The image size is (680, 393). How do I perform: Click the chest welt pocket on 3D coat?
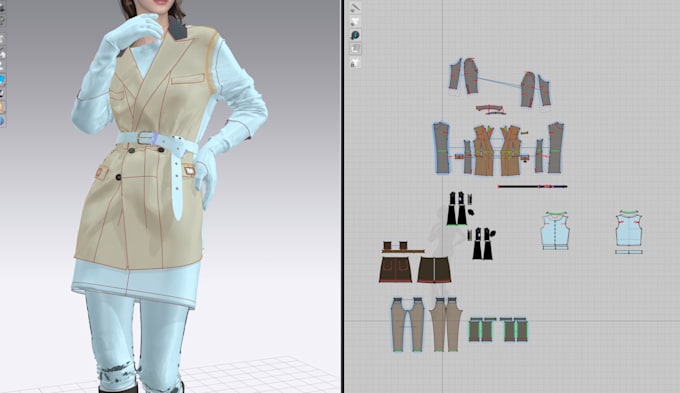coord(188,79)
